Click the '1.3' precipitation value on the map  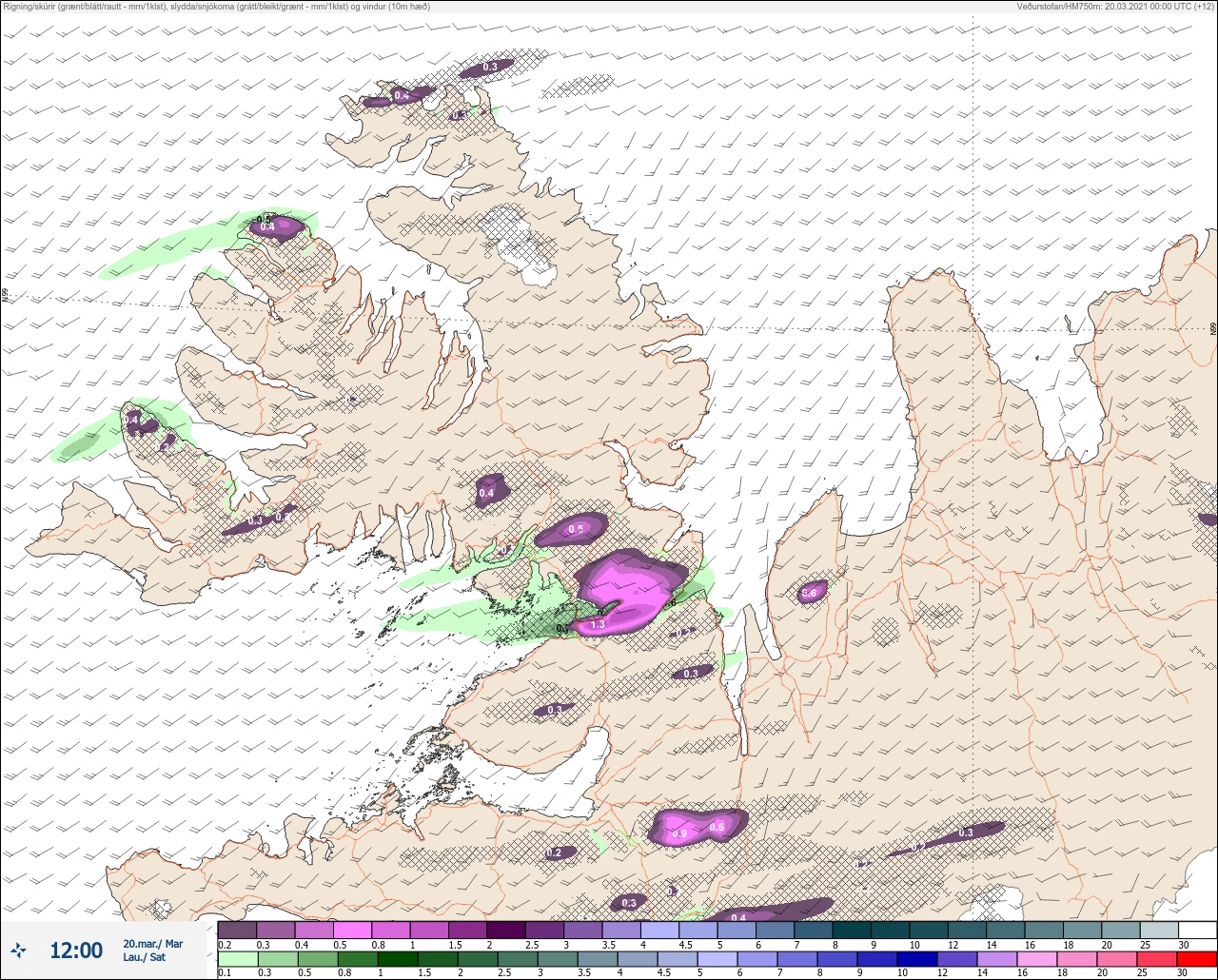point(599,624)
